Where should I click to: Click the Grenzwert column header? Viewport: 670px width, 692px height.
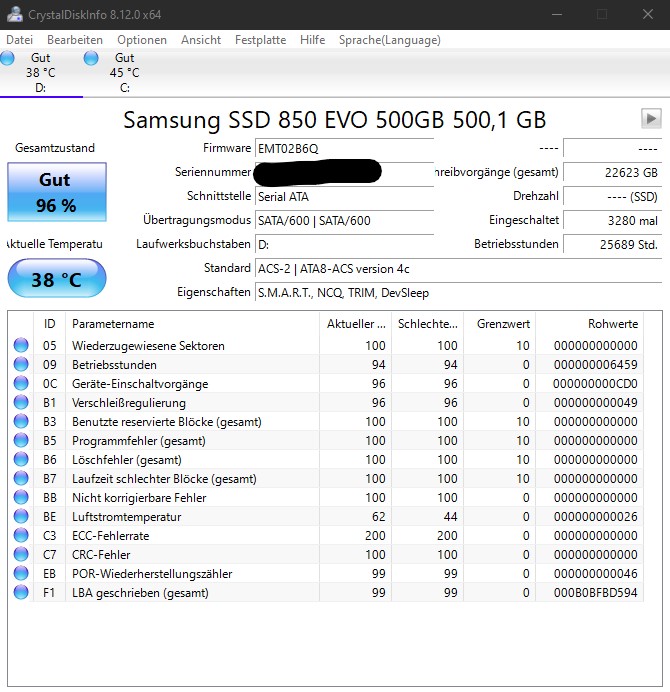[x=500, y=323]
